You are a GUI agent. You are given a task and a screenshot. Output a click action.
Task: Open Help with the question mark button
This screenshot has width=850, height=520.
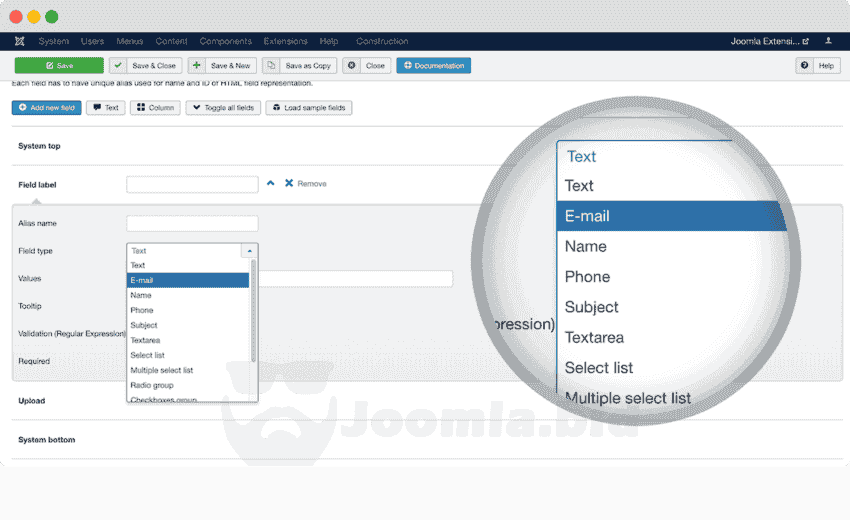817,65
